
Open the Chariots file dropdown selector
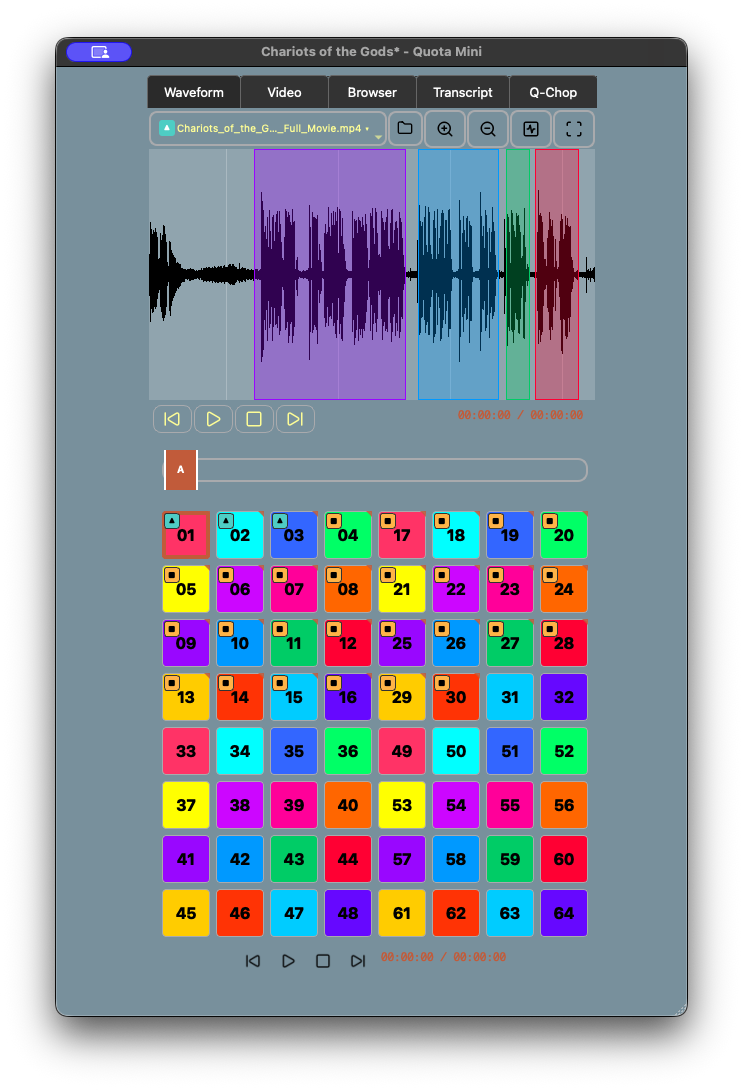pyautogui.click(x=268, y=129)
